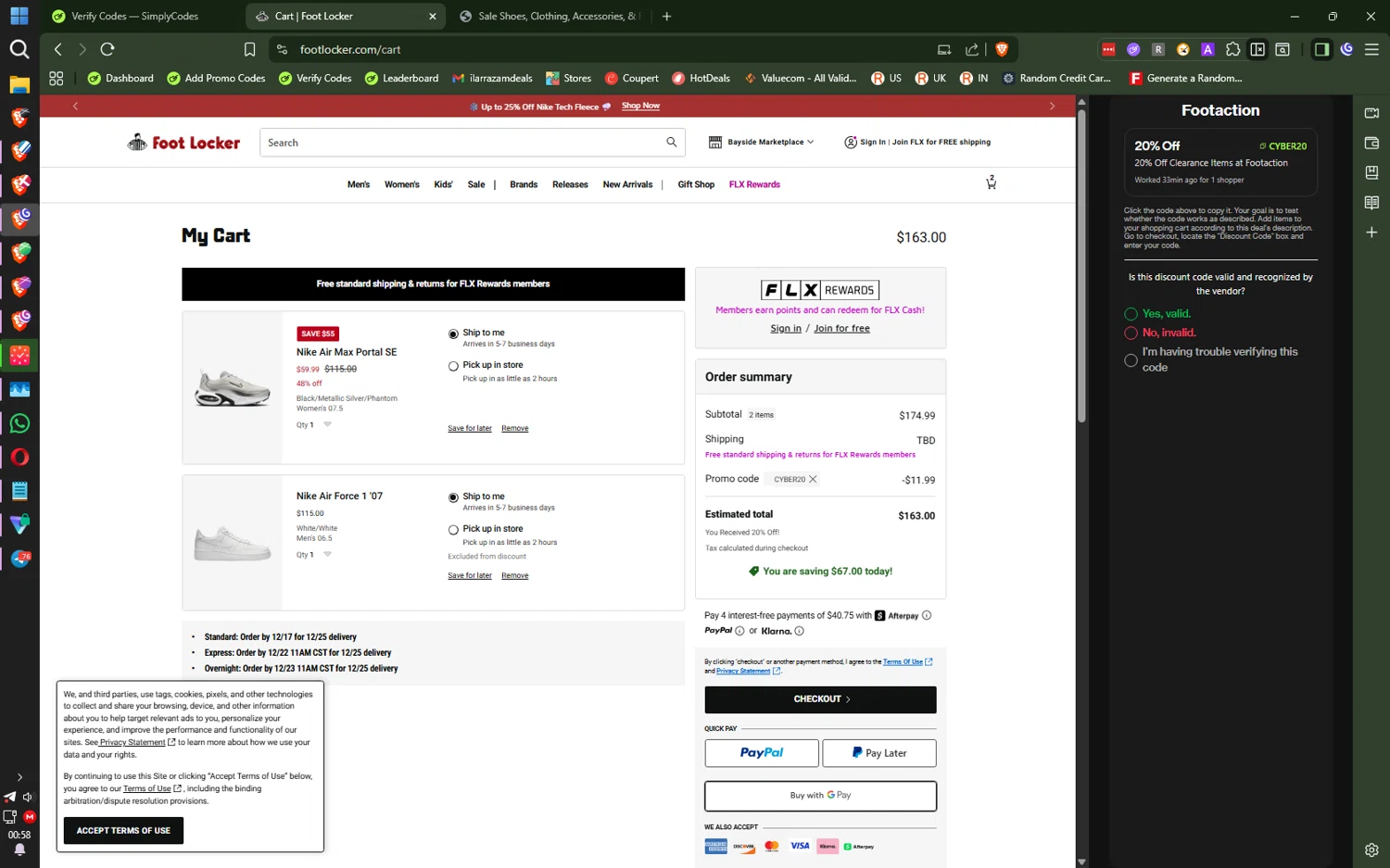Screen dimensions: 1390x868
Task: Open the shopping cart icon with 2 items
Action: pos(991,182)
